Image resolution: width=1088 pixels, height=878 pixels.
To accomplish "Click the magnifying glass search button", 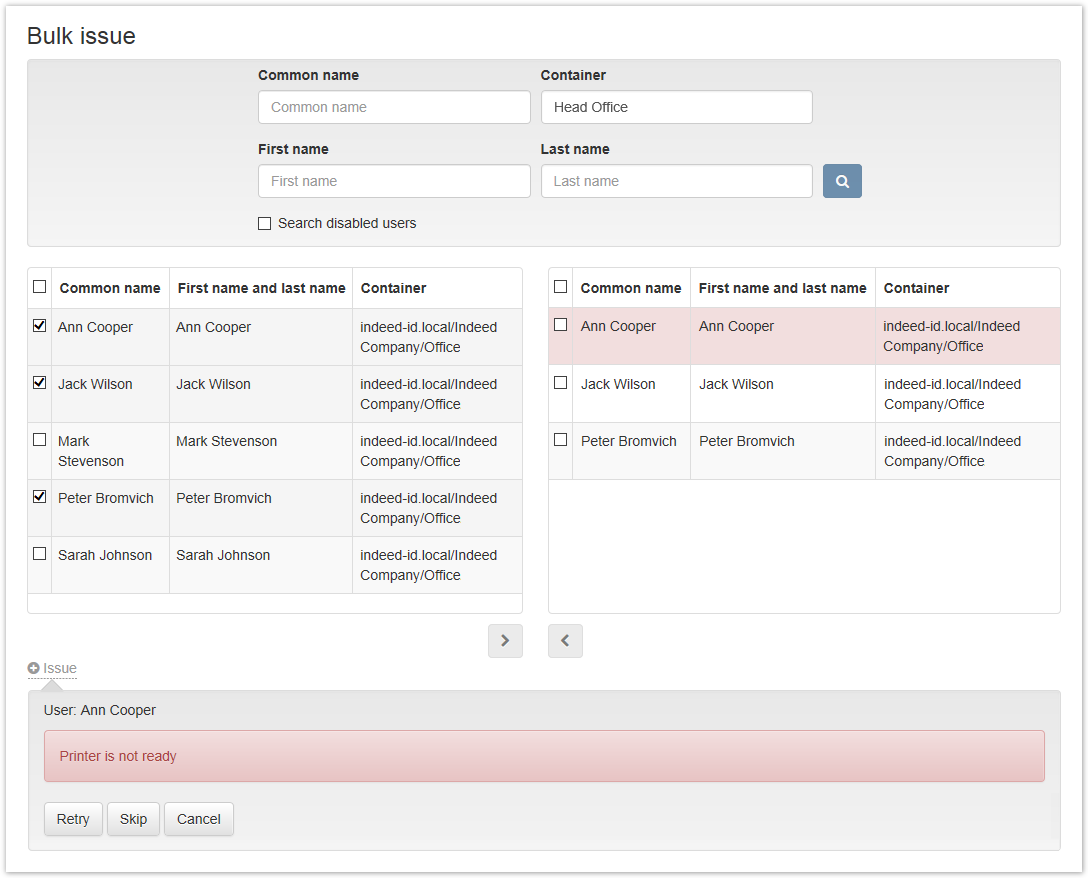I will pyautogui.click(x=842, y=181).
